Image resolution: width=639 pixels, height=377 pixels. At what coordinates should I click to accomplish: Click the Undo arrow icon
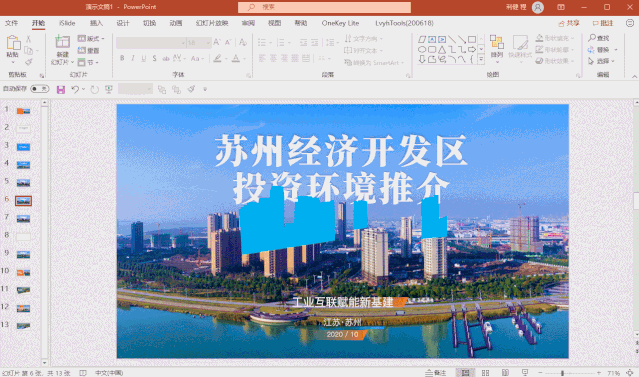[75, 89]
